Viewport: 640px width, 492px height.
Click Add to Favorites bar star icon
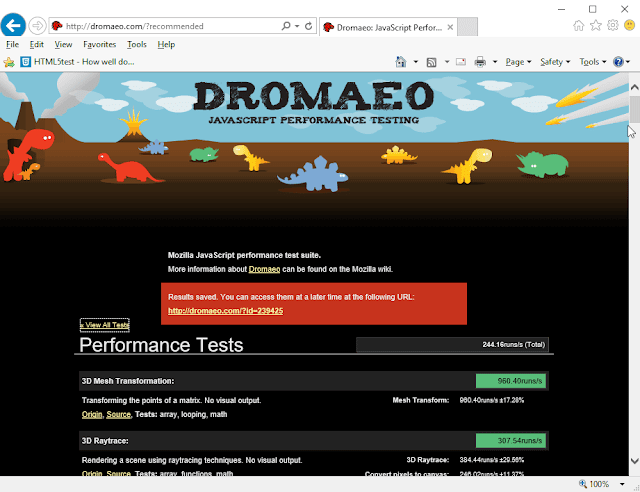(9, 62)
